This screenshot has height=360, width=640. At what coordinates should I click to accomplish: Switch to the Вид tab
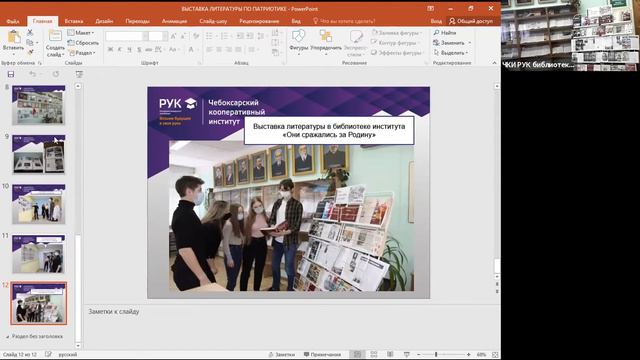point(296,21)
